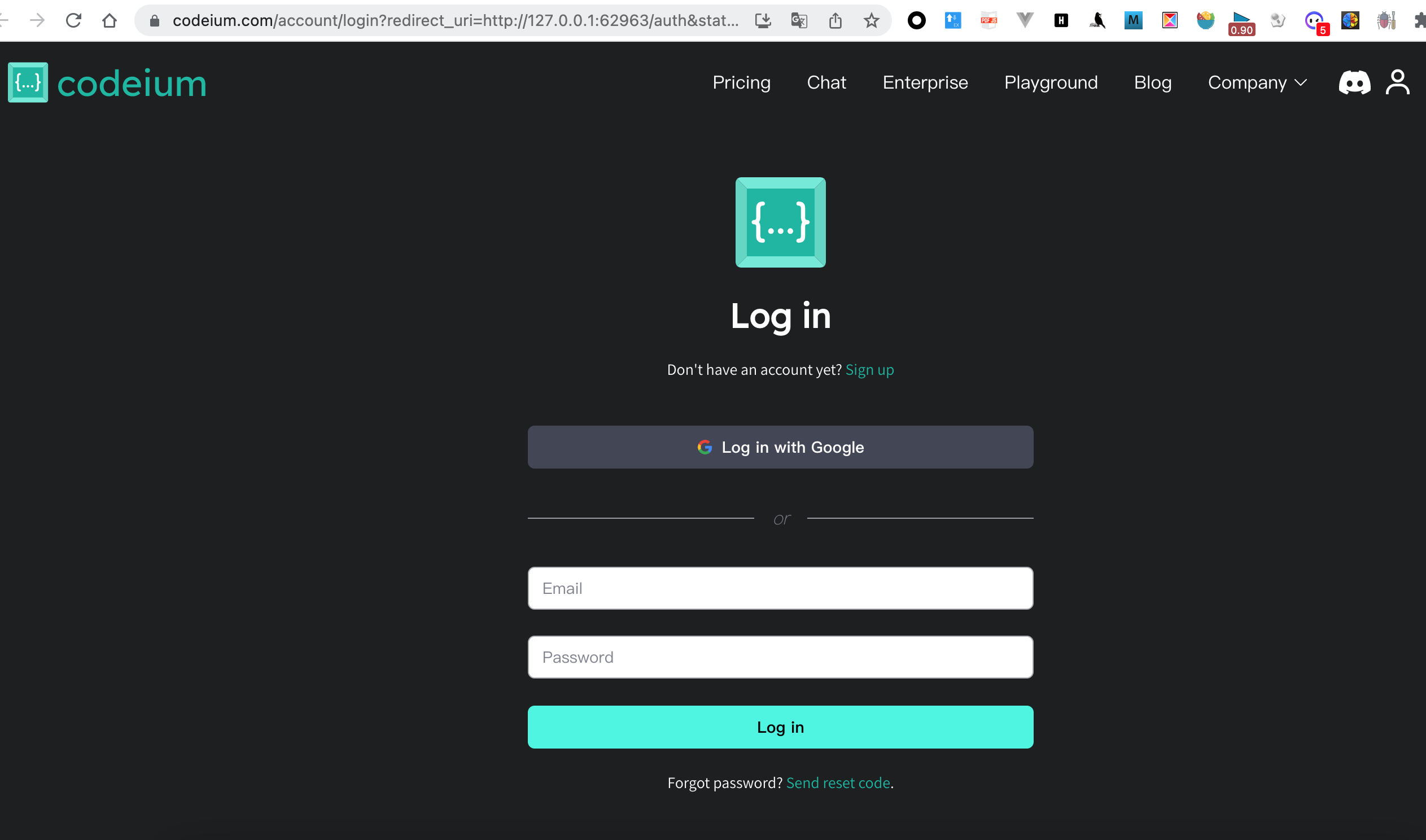
Task: Focus the Email input field
Action: point(780,588)
